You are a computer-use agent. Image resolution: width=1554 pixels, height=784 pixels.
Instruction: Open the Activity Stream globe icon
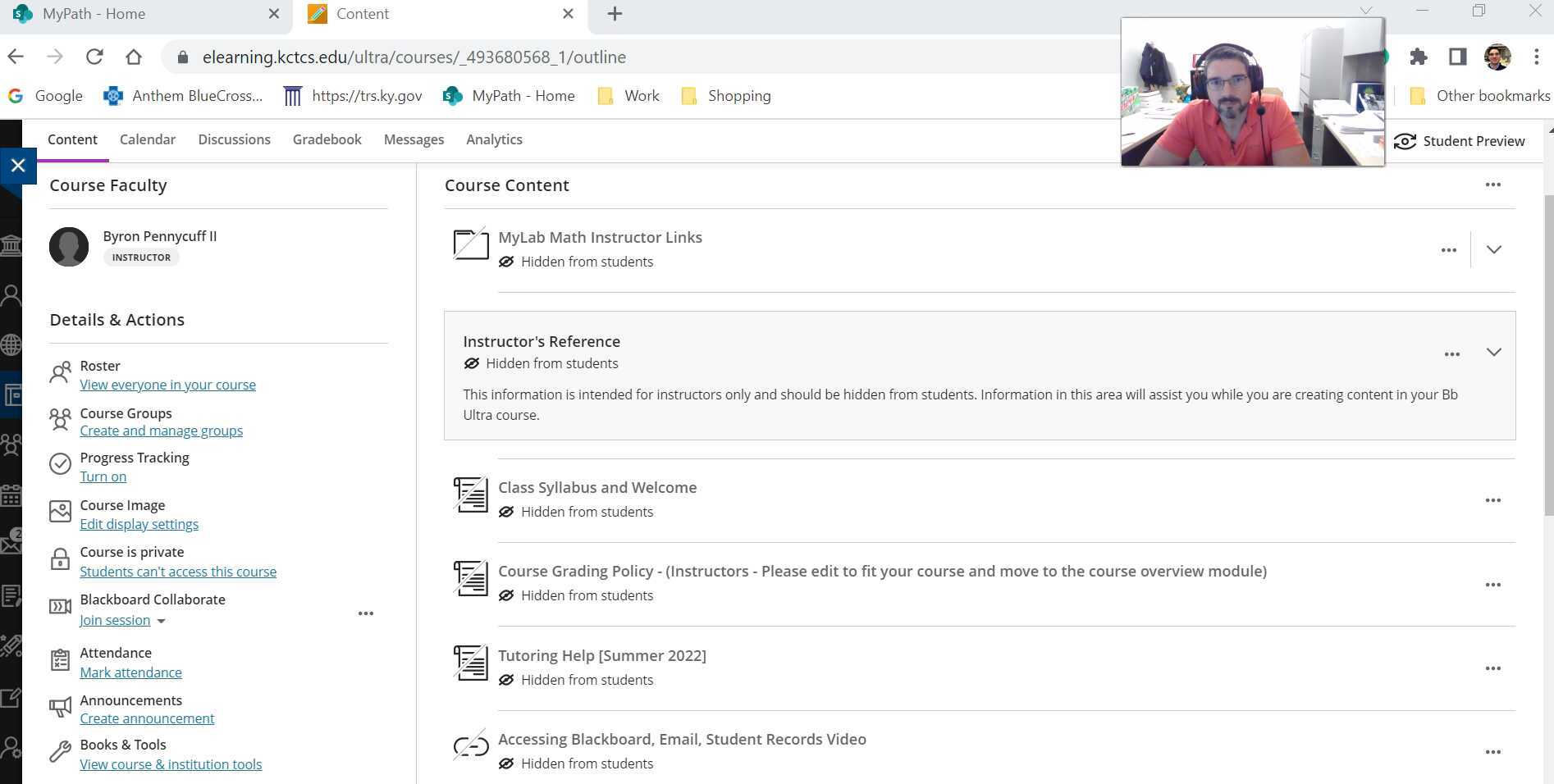[x=12, y=344]
